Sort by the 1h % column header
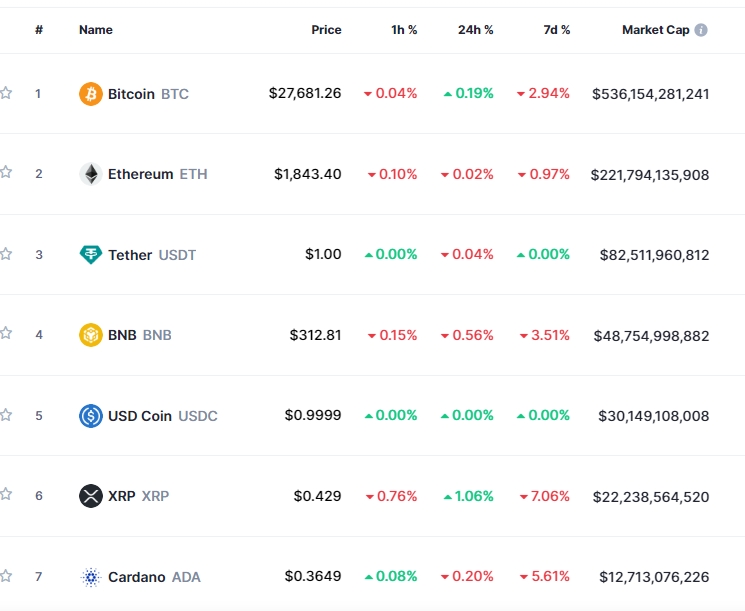Image resolution: width=745 pixels, height=611 pixels. [x=404, y=30]
